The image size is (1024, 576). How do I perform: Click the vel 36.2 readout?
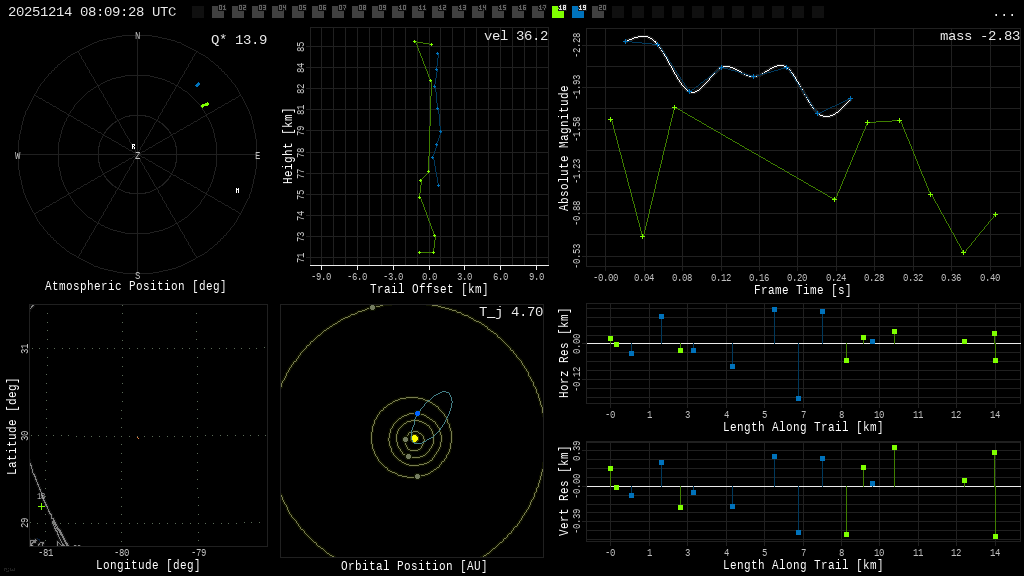(516, 36)
